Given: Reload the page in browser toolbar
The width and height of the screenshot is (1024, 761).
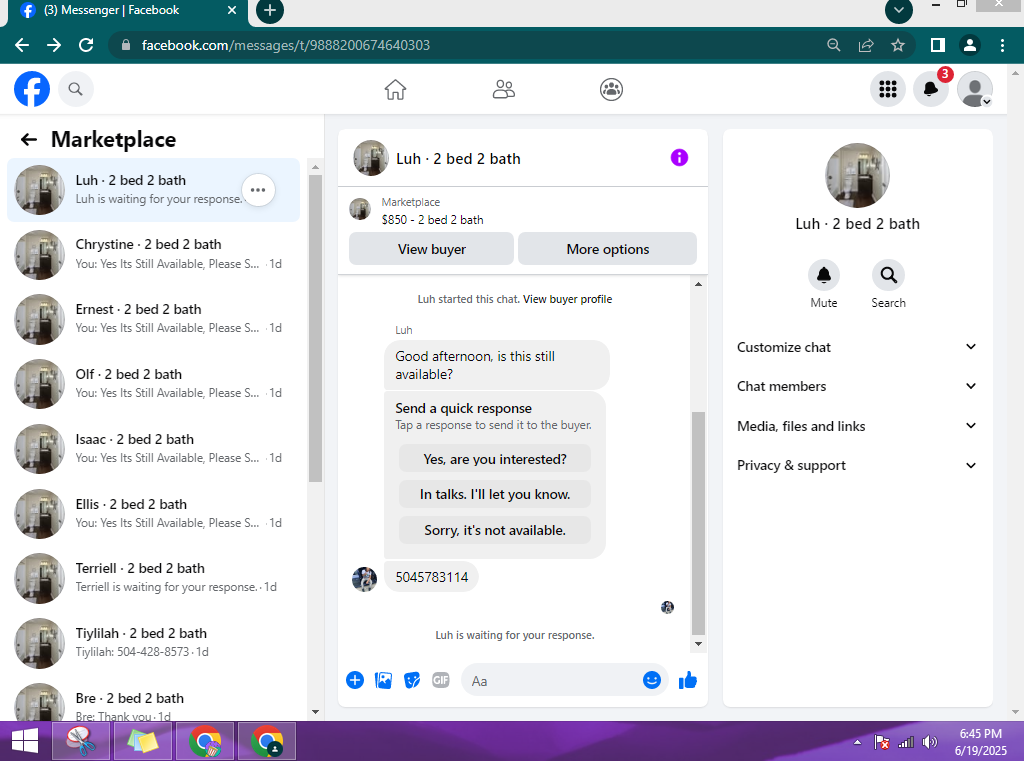Looking at the screenshot, I should coord(86,45).
